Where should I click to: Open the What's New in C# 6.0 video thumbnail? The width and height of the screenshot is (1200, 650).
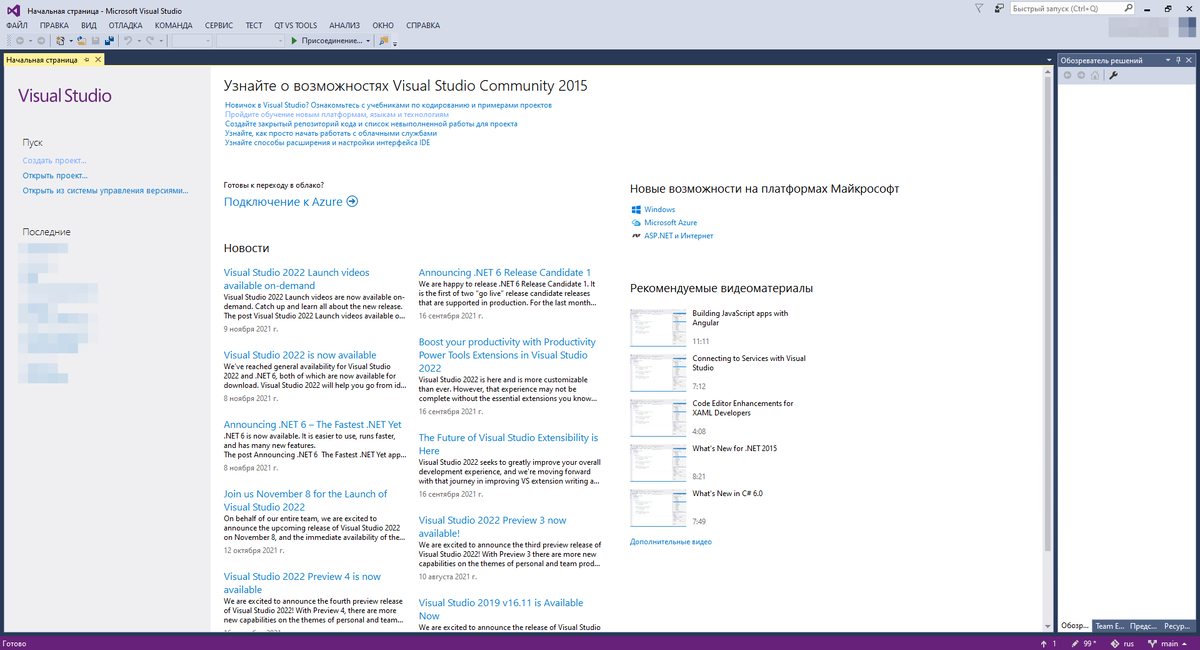coord(658,507)
